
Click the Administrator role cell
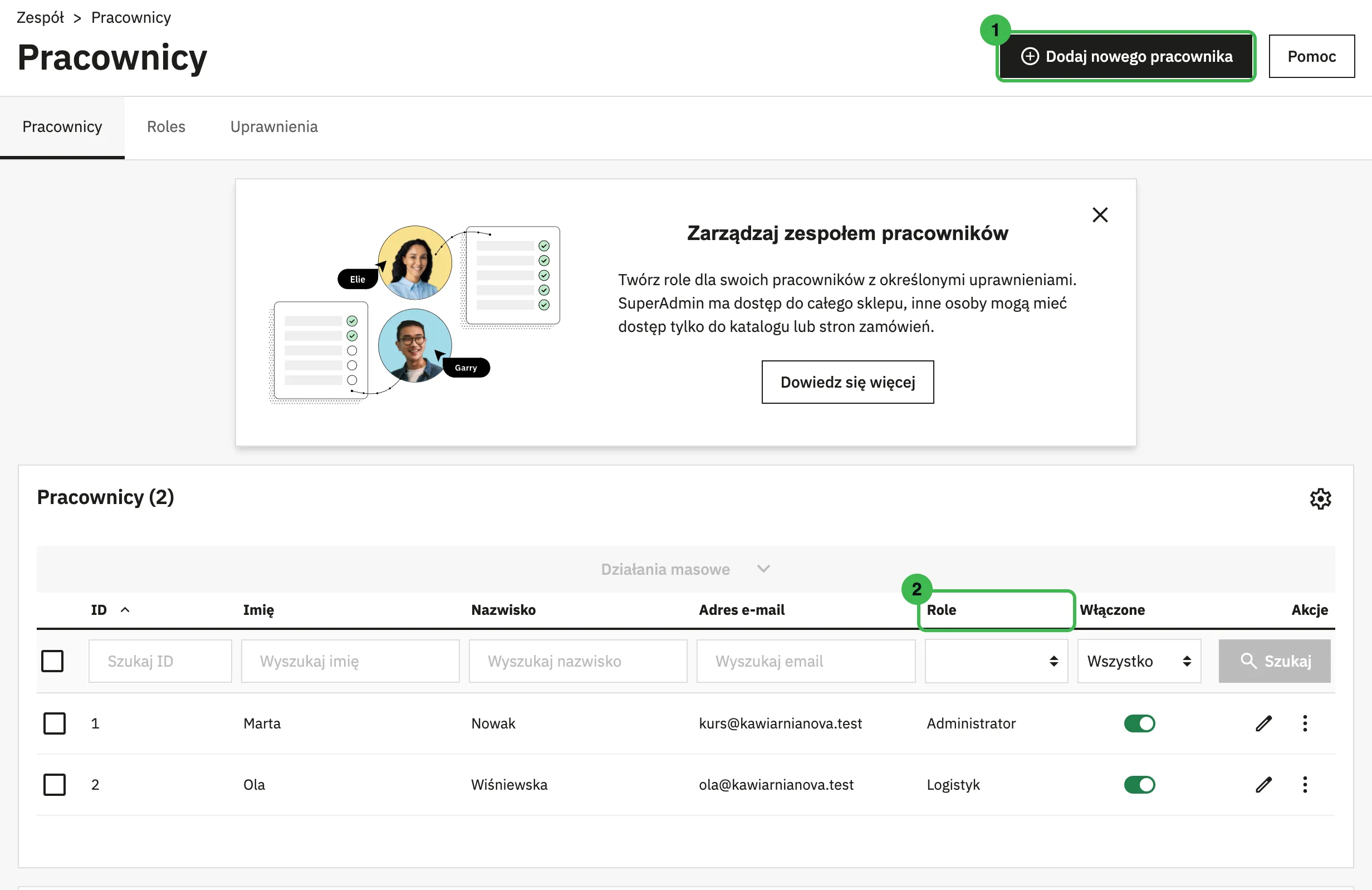[971, 723]
